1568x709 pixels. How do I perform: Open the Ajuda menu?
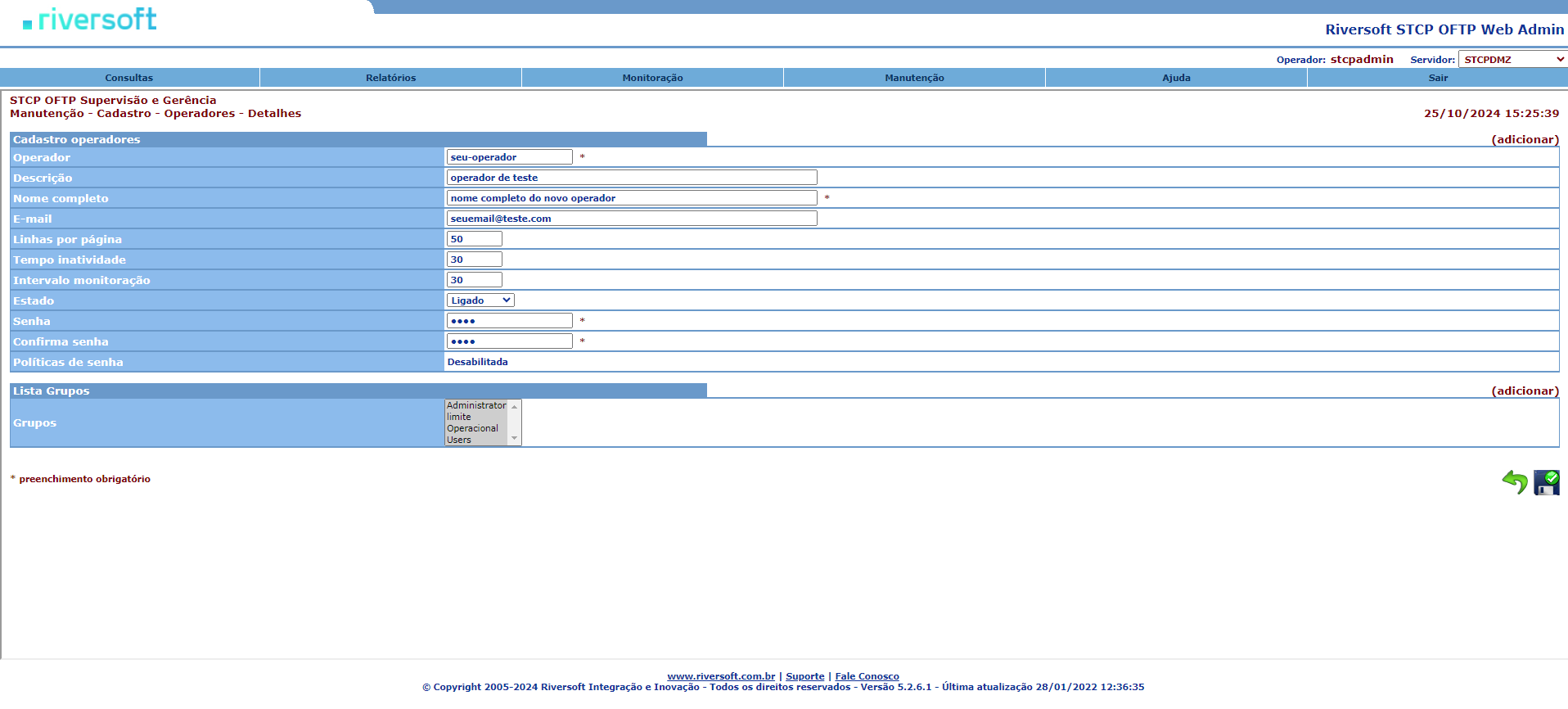[x=1177, y=78]
